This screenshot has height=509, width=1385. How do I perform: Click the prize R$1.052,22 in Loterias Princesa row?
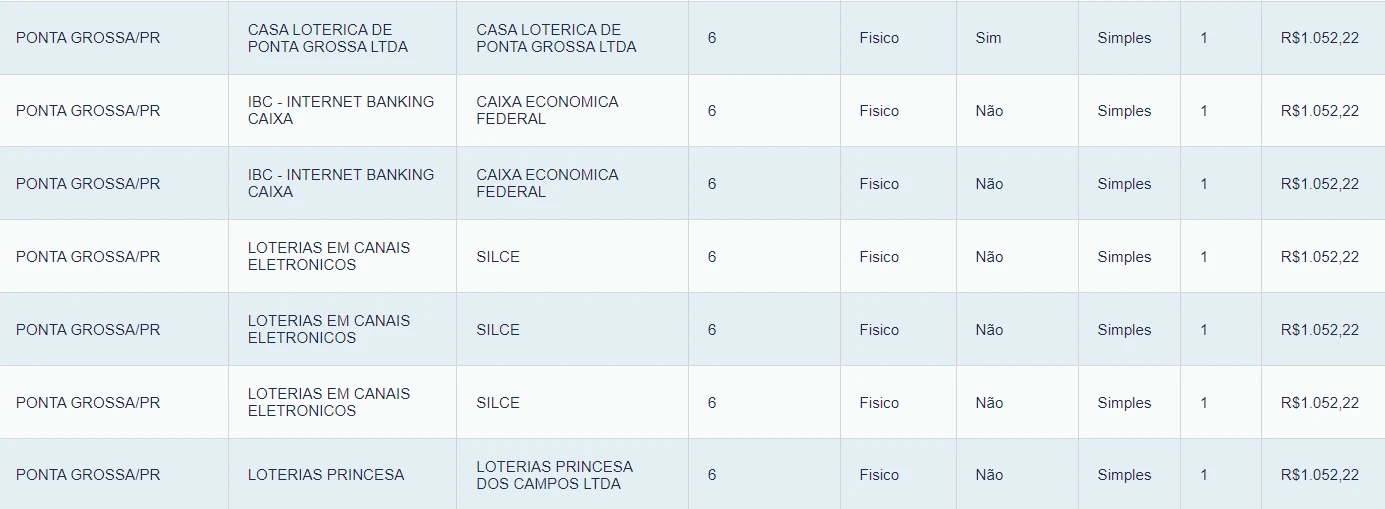pos(1319,475)
